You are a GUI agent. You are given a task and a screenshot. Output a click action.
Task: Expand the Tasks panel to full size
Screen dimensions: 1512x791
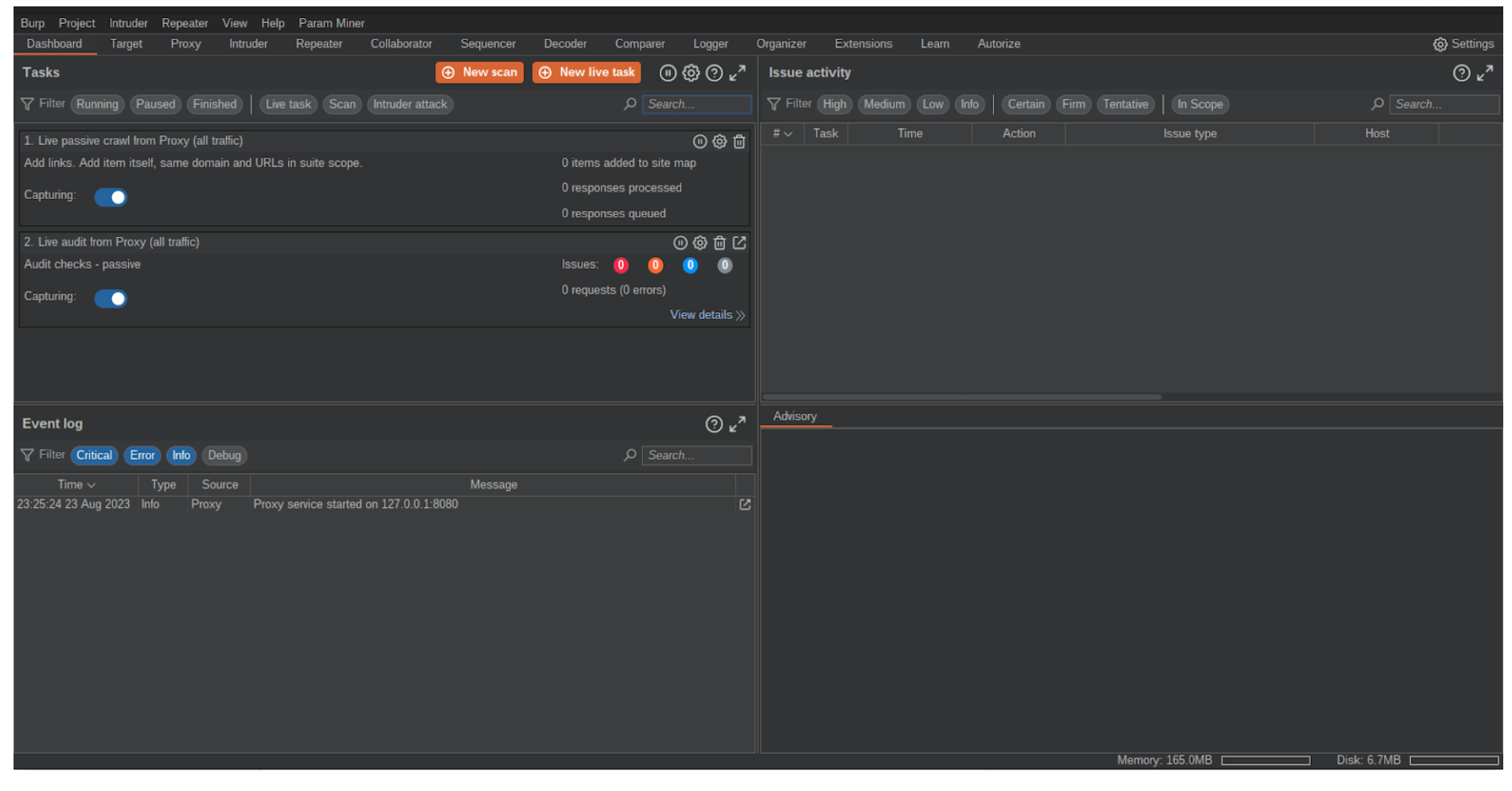(x=738, y=73)
